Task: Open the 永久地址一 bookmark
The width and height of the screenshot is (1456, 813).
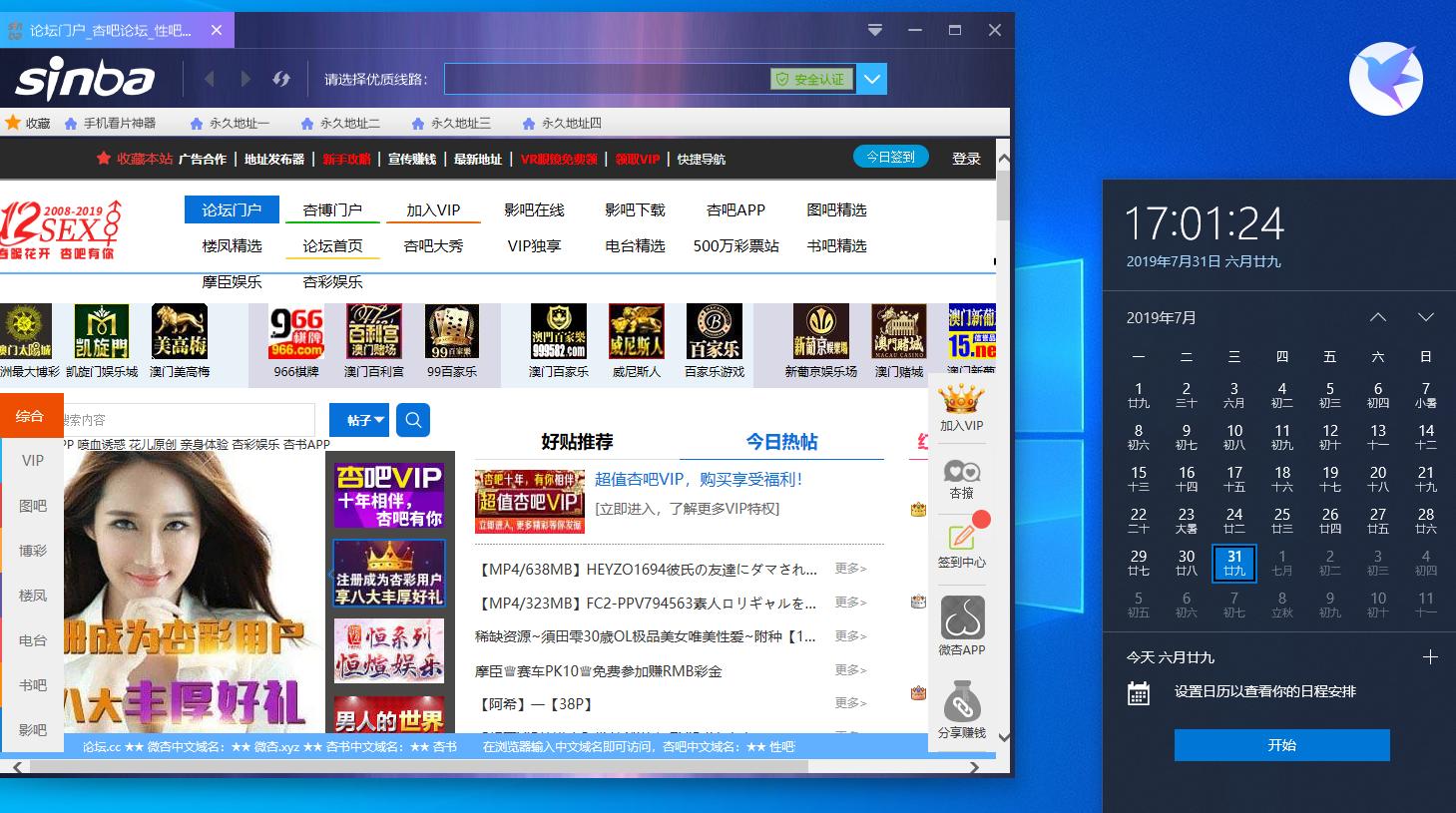Action: pos(229,123)
